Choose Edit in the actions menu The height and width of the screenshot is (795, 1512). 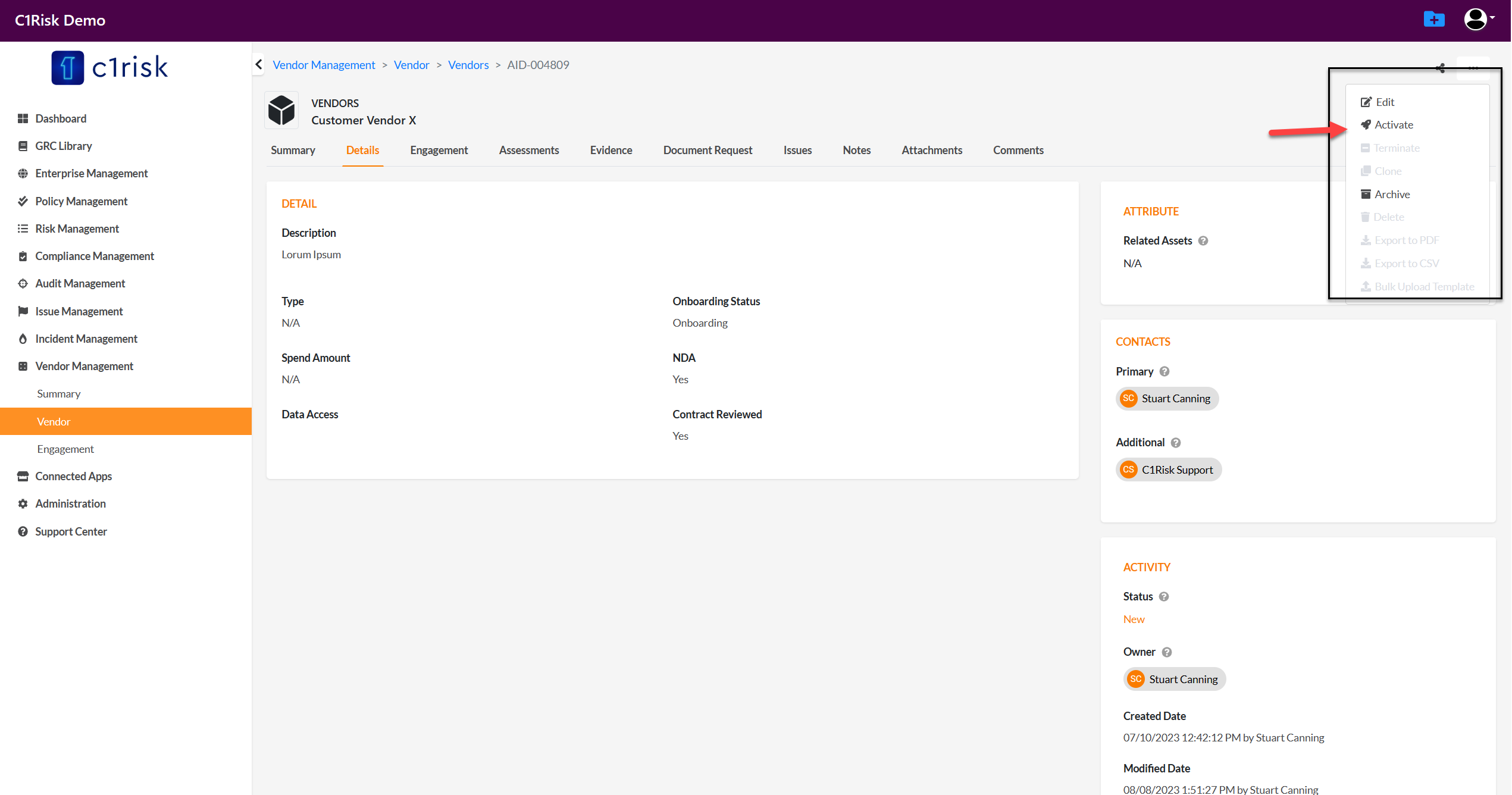click(x=1384, y=102)
